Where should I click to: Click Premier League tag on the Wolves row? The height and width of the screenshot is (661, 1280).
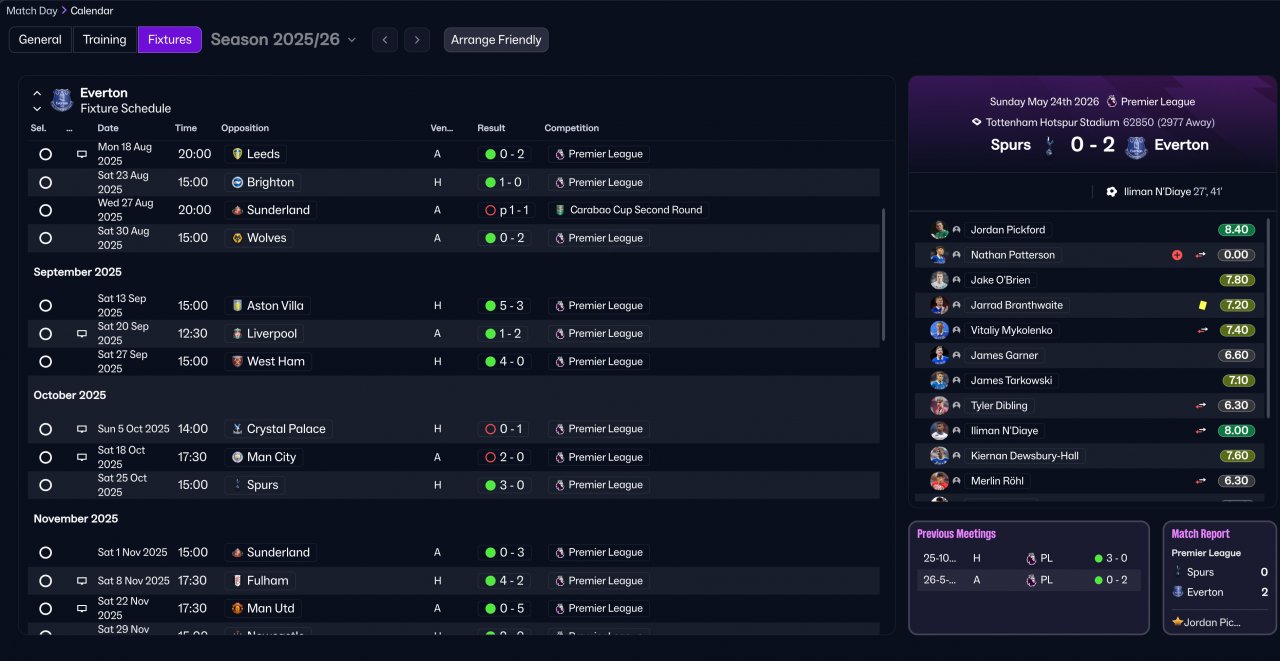tap(598, 238)
